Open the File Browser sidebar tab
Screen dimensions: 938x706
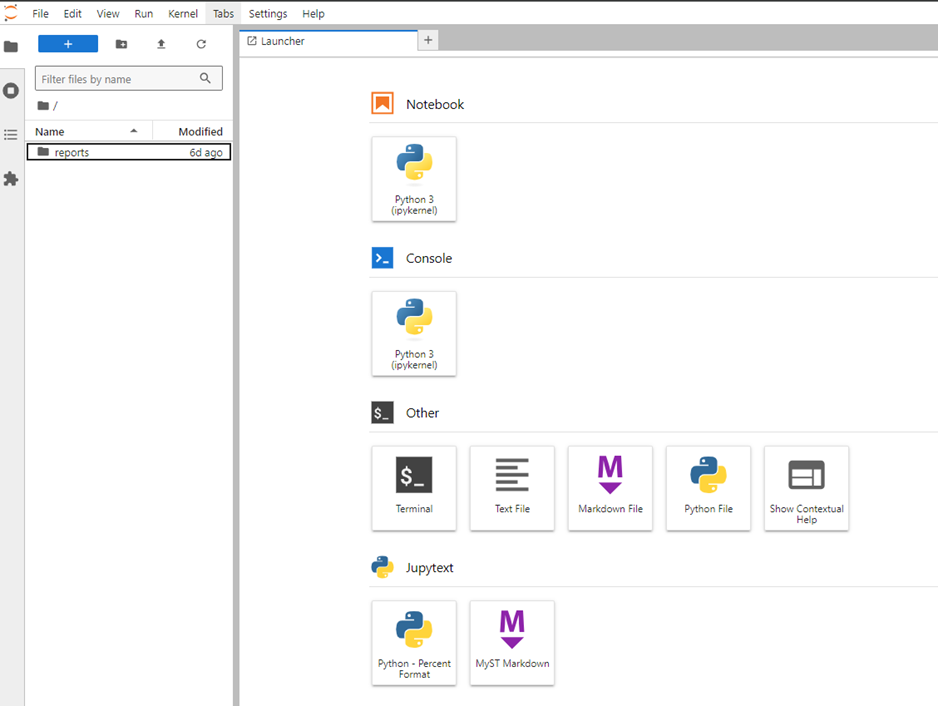[x=11, y=47]
